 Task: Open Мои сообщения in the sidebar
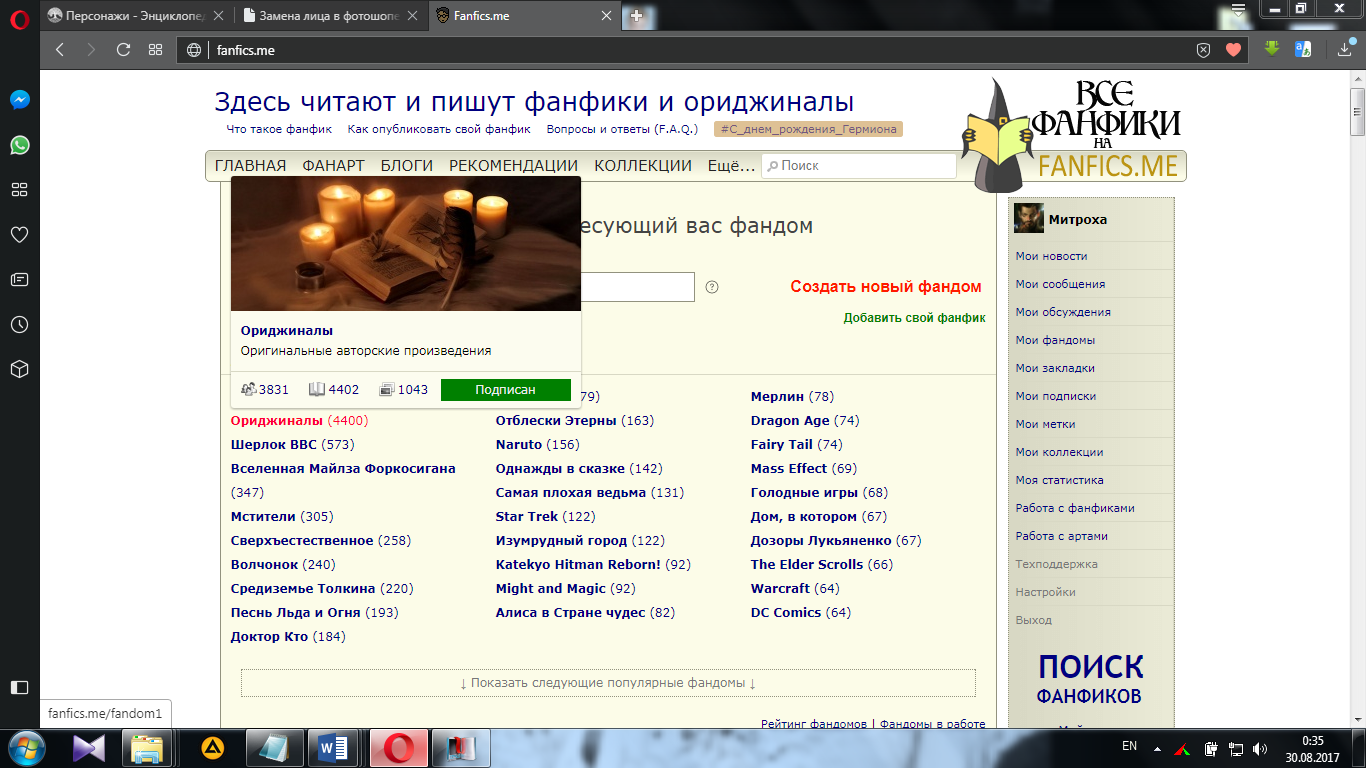pos(1060,284)
